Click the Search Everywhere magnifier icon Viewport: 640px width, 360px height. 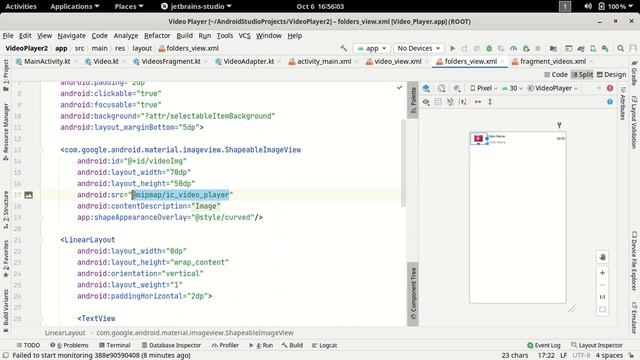click(620, 48)
